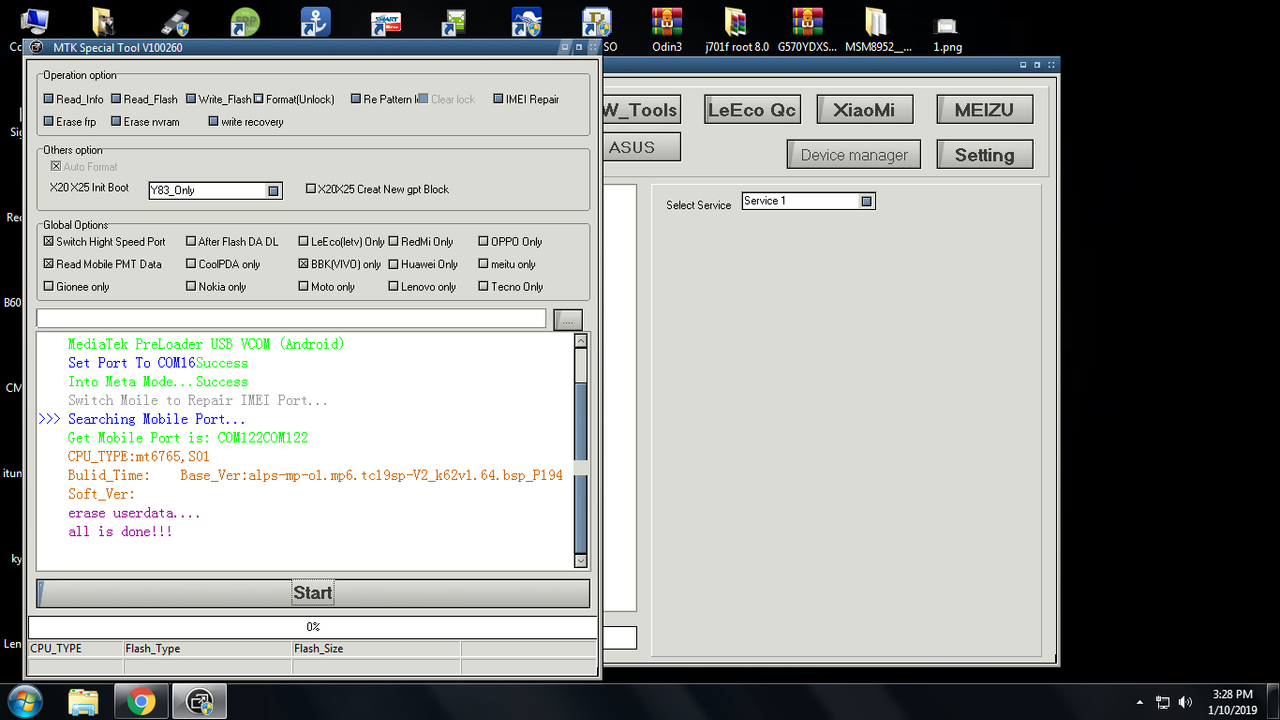Open the network tray icon
Screen dimensions: 1280x720
click(x=1163, y=702)
